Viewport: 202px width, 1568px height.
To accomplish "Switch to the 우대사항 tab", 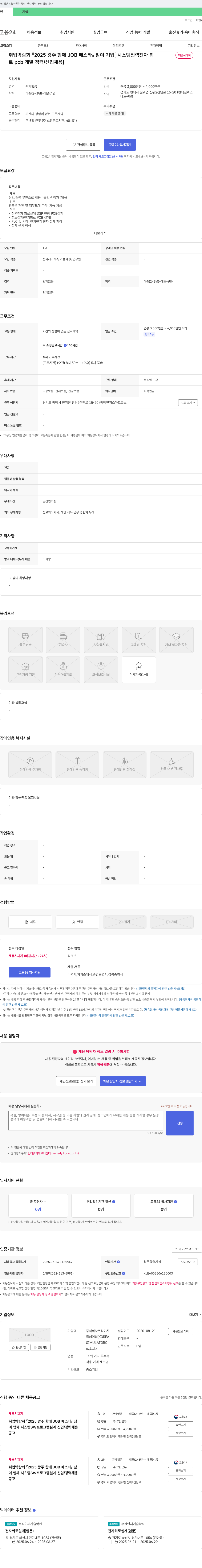I will click(81, 46).
